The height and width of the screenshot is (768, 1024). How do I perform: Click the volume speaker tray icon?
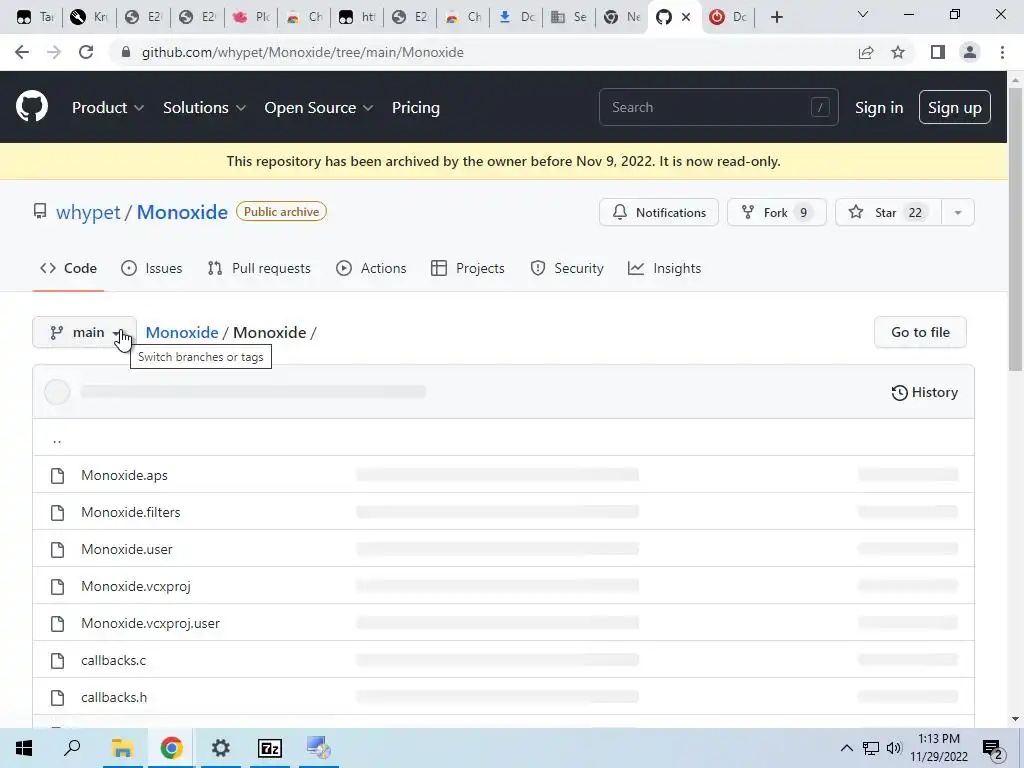[x=893, y=748]
